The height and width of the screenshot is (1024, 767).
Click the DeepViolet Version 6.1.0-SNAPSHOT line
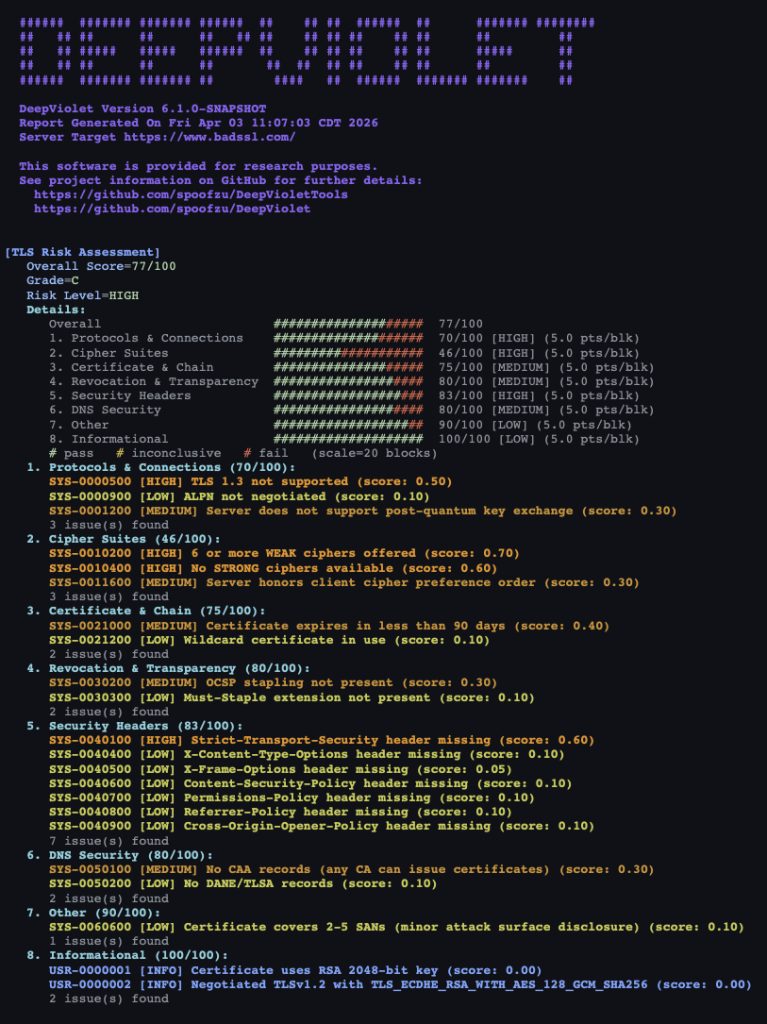(143, 108)
